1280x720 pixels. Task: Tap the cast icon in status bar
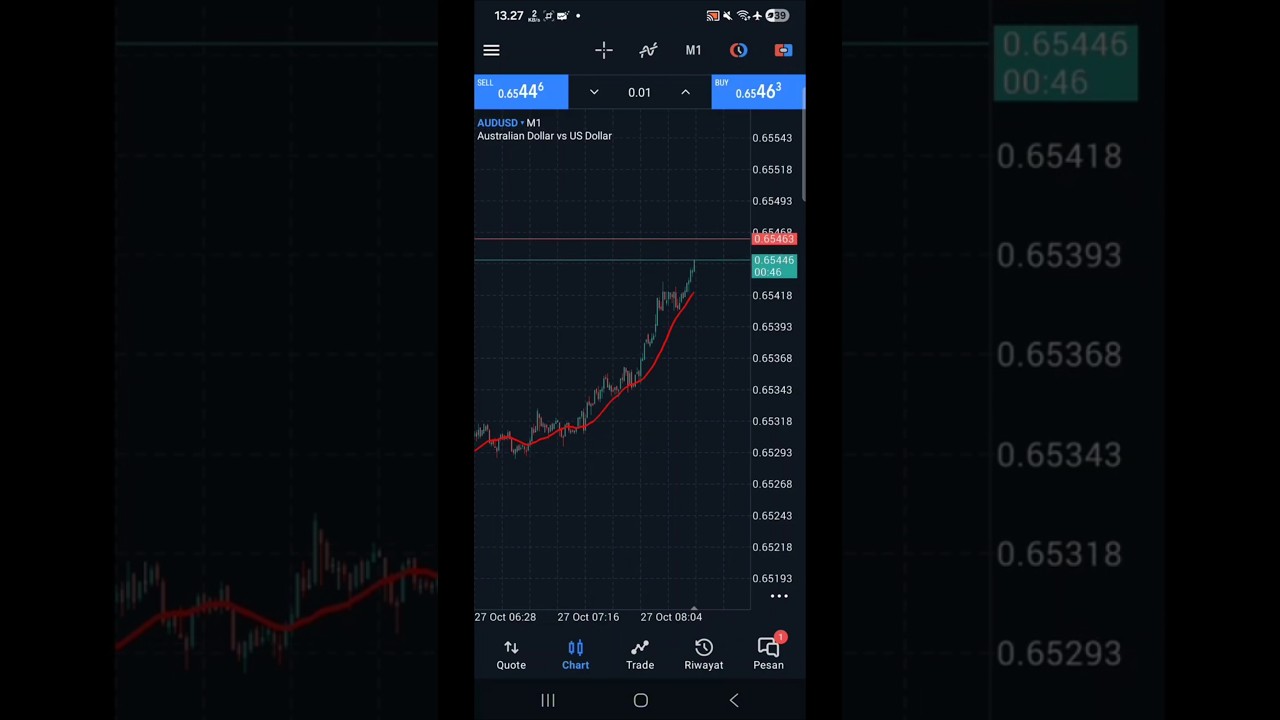pos(712,16)
